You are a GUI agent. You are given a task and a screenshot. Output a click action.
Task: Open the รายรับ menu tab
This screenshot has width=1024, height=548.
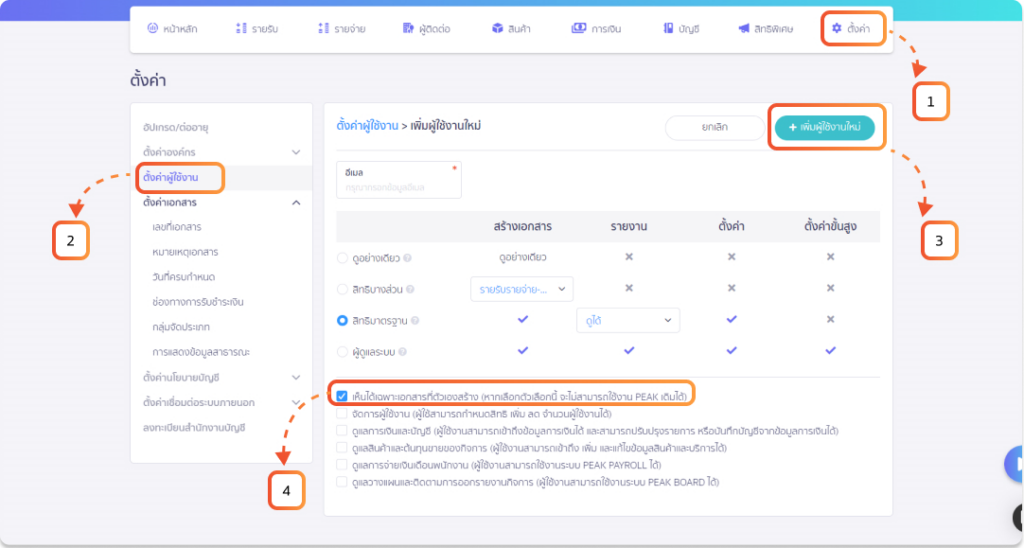(x=254, y=29)
